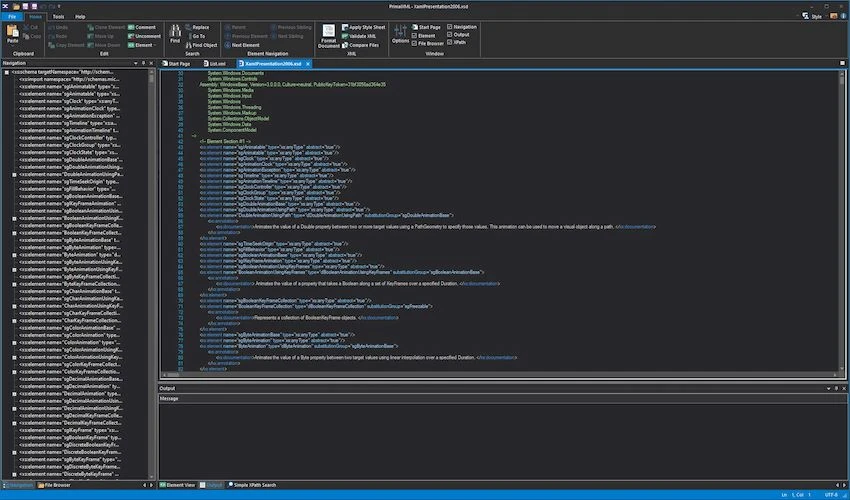This screenshot has height=500, width=850.
Task: Open the Tools ribbon tab
Action: [58, 17]
